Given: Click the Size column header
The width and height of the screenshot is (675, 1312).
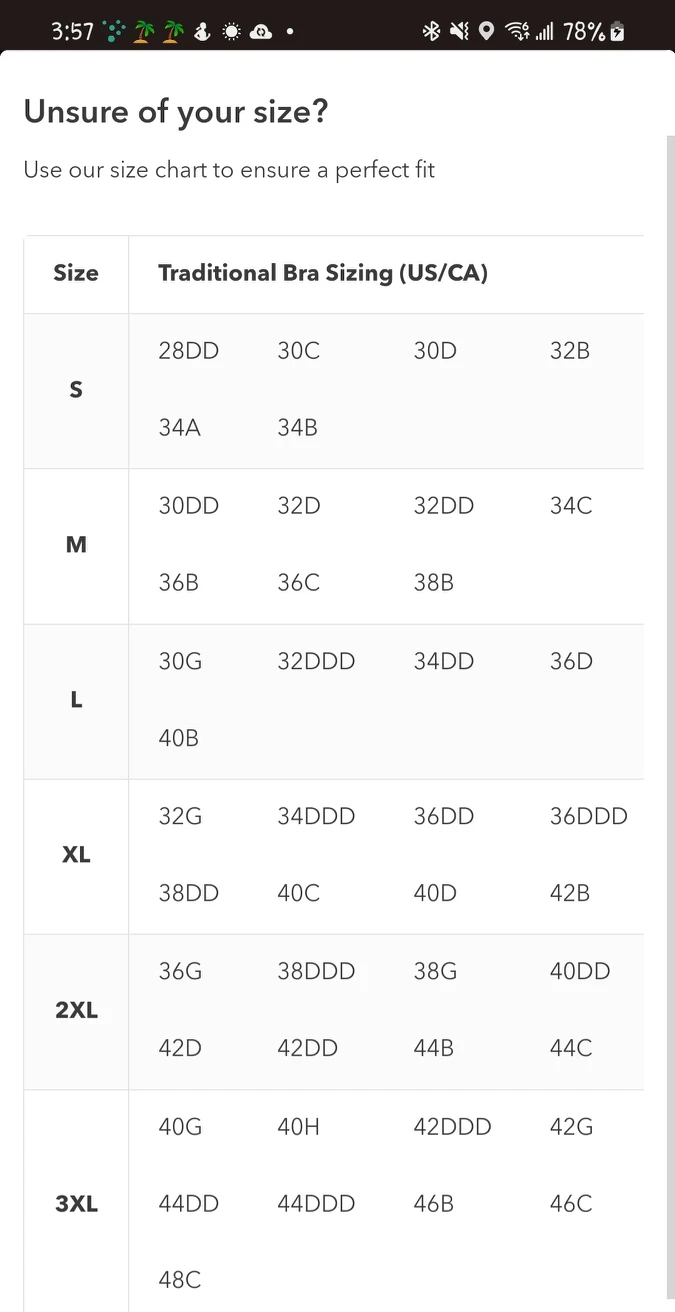Looking at the screenshot, I should 76,273.
